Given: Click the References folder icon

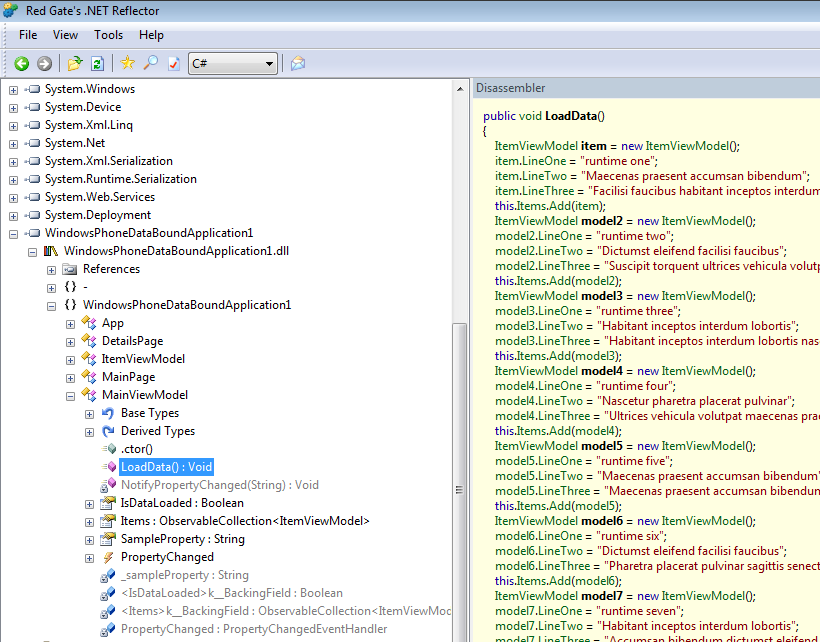Looking at the screenshot, I should click(70, 269).
